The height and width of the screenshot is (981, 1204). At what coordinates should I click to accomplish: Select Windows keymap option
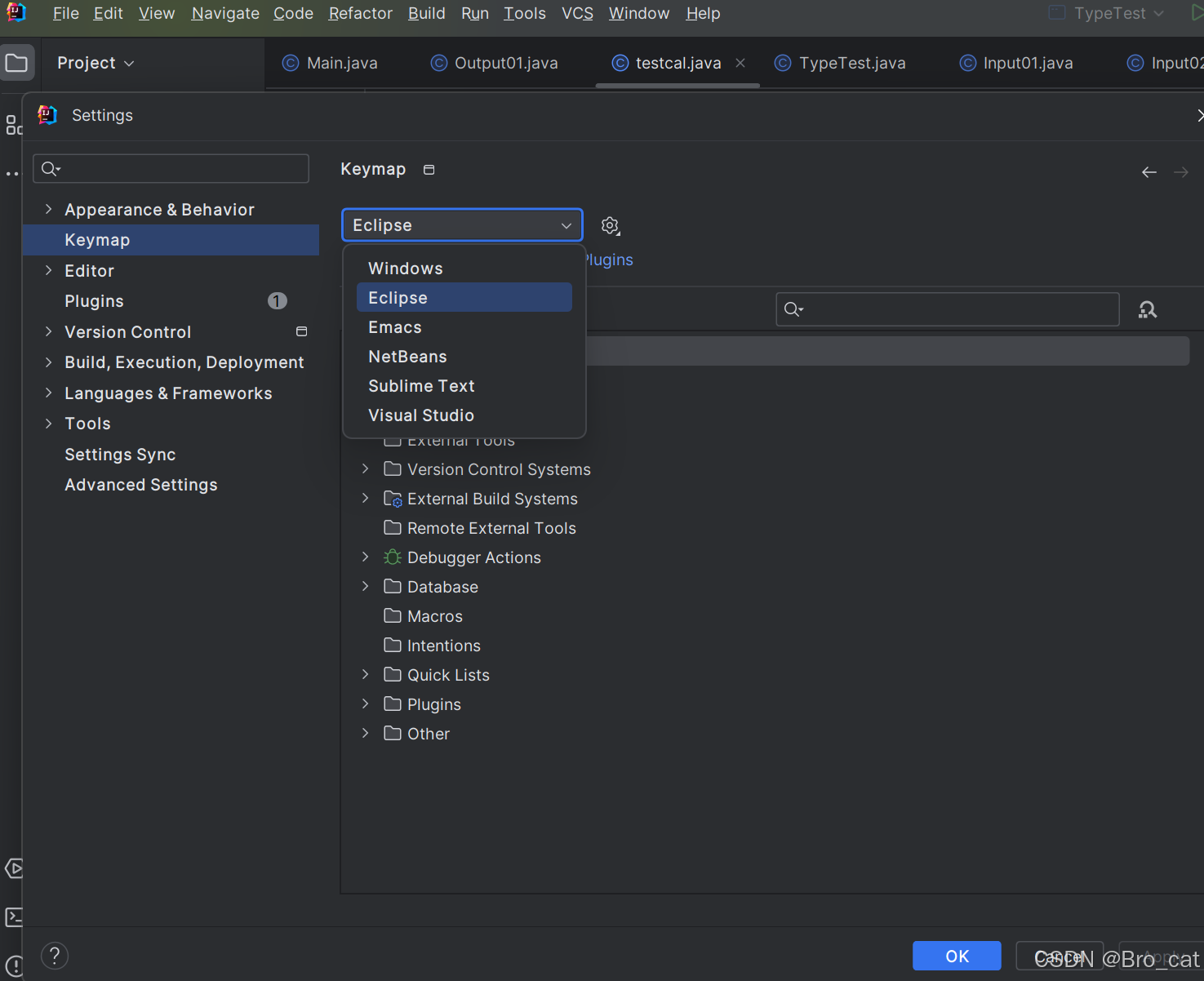coord(464,269)
